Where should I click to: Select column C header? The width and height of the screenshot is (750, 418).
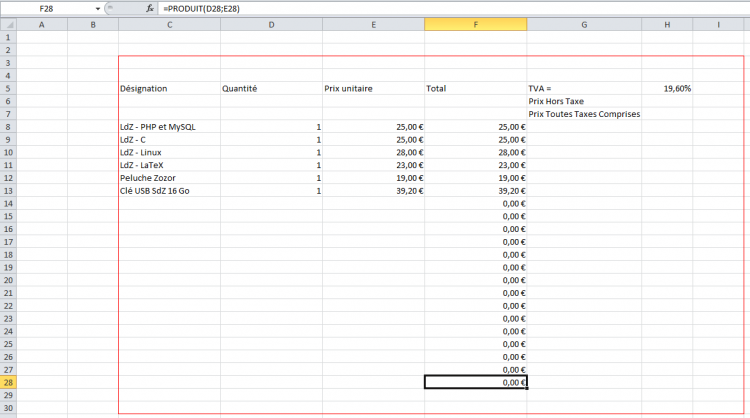(169, 24)
